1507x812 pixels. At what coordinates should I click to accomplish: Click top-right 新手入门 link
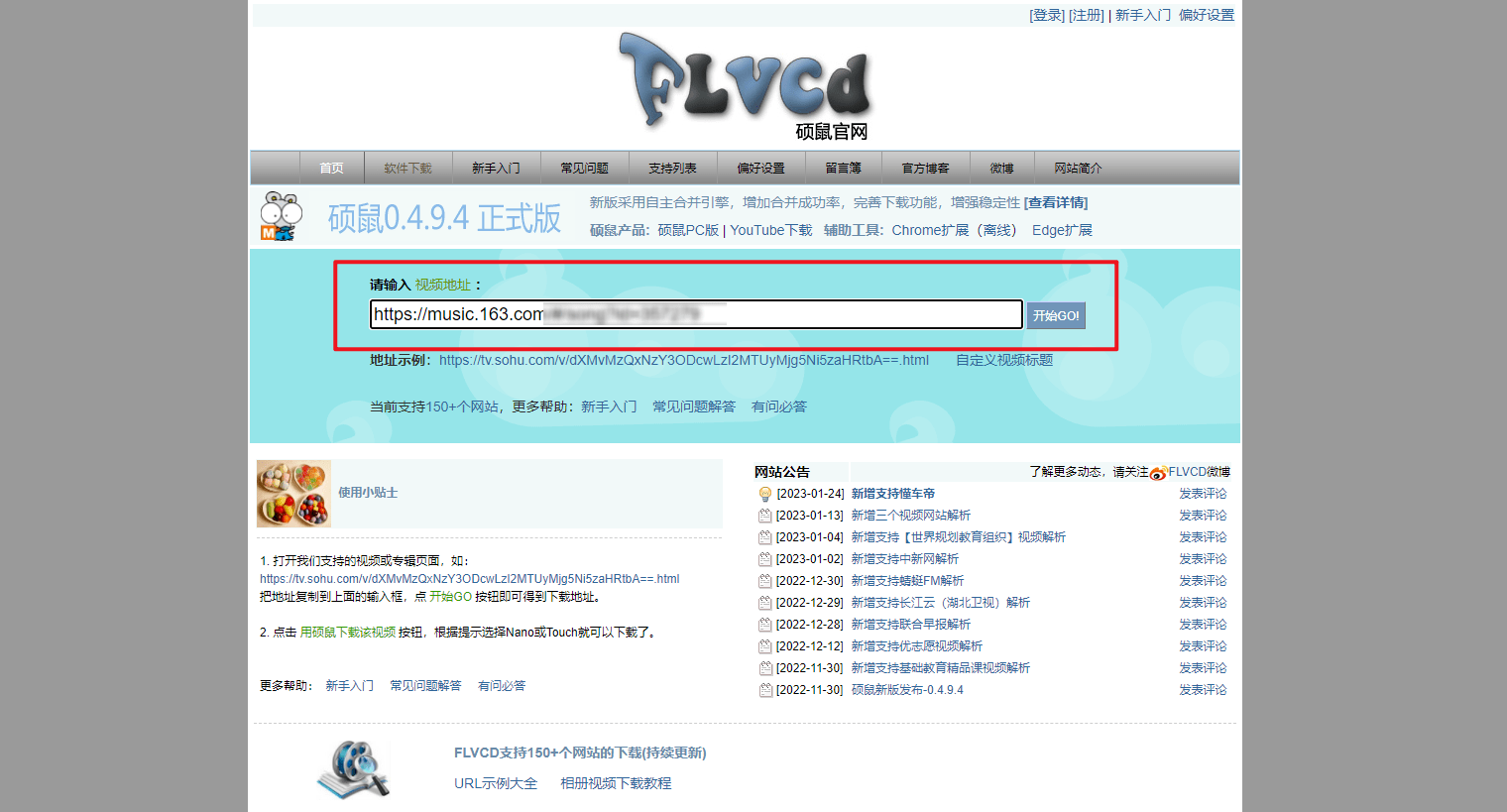coord(1143,15)
